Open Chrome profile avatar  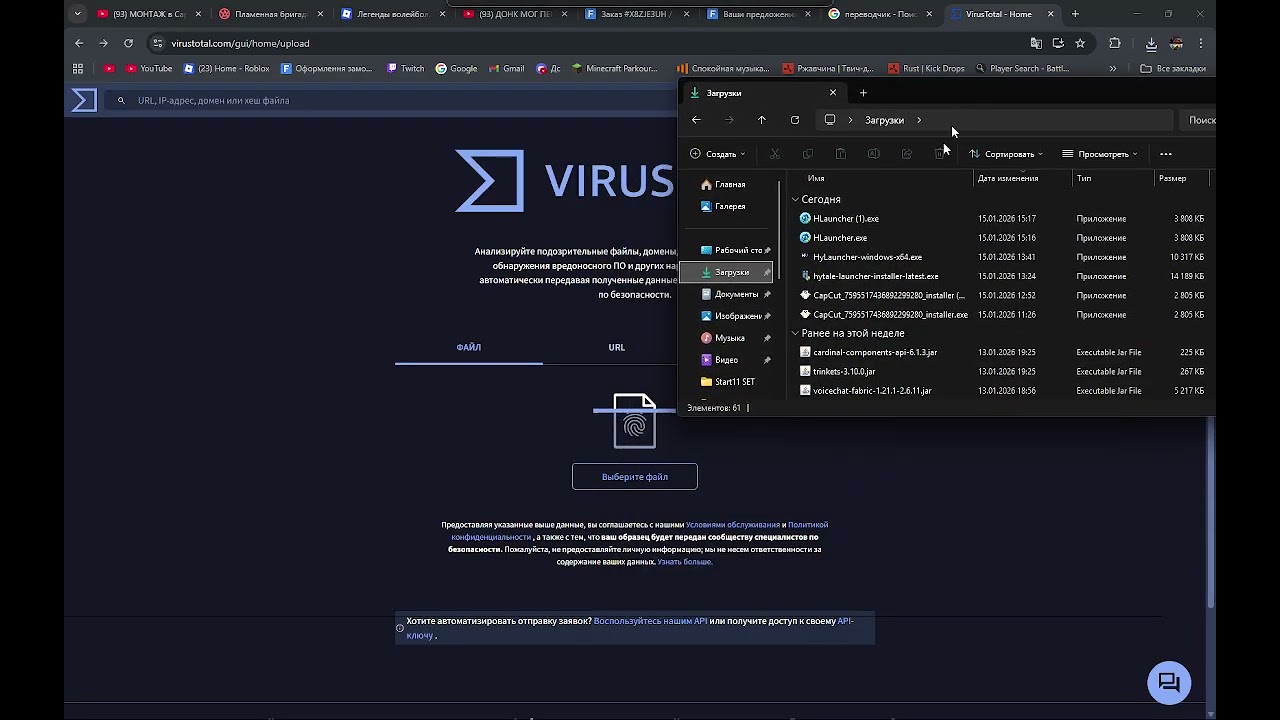coord(1176,43)
